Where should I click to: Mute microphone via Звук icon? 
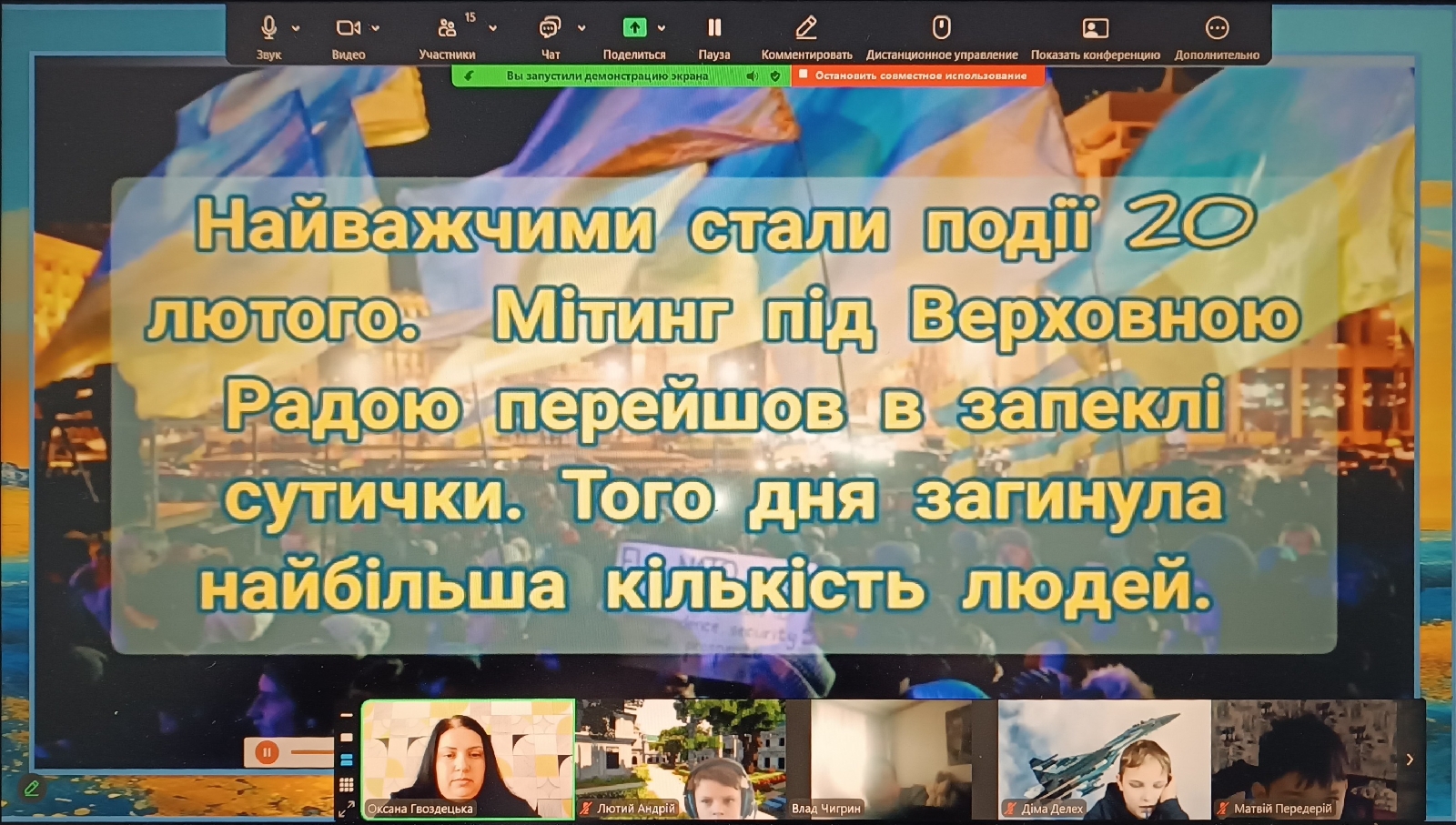(268, 27)
